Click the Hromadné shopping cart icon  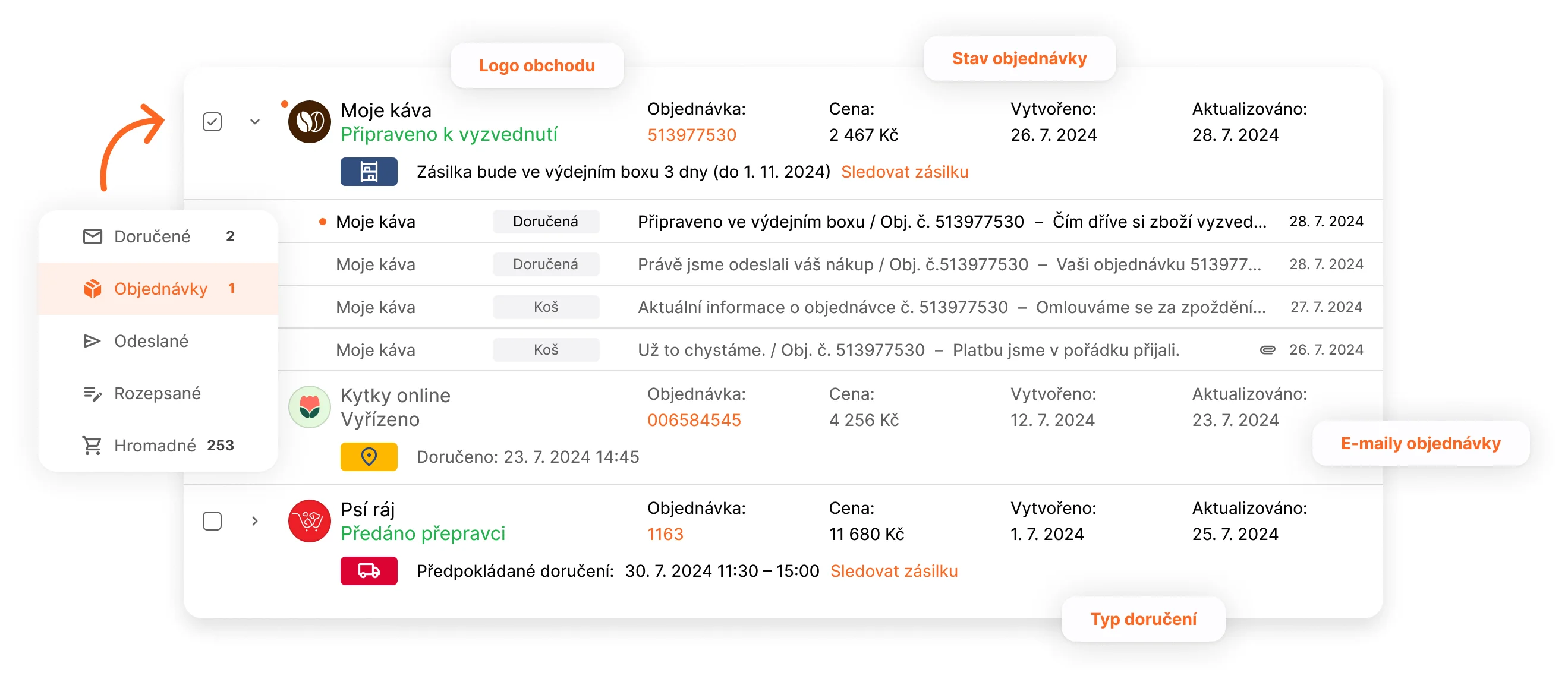pos(92,446)
